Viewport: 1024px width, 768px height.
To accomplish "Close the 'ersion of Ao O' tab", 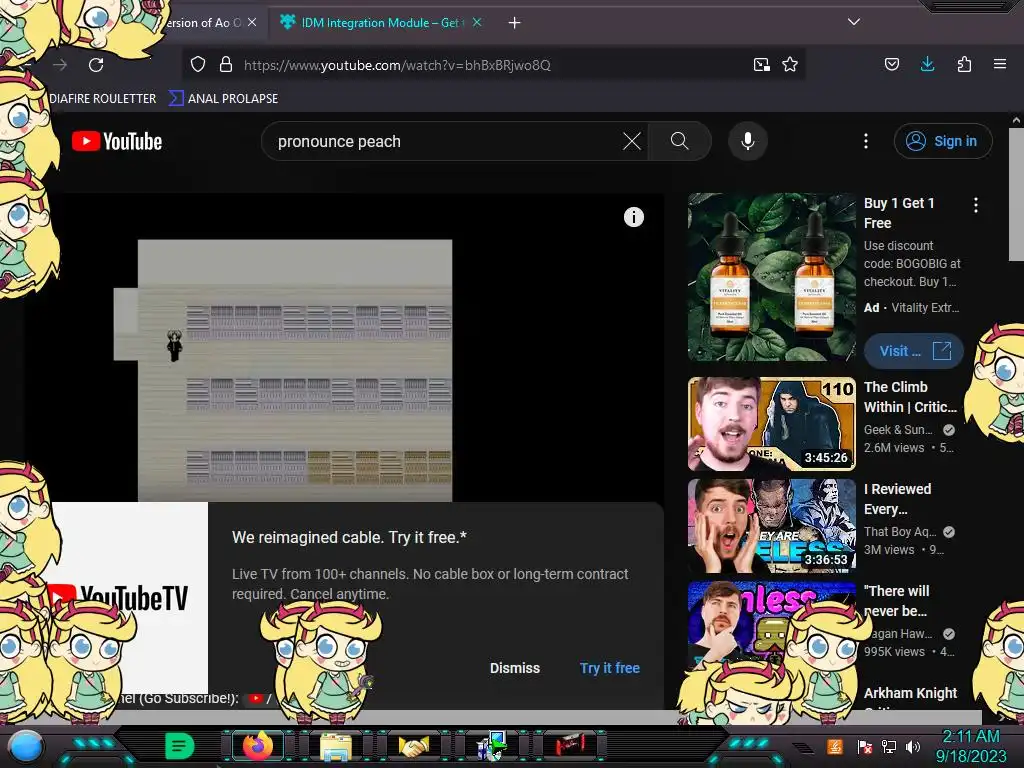I will 252,23.
